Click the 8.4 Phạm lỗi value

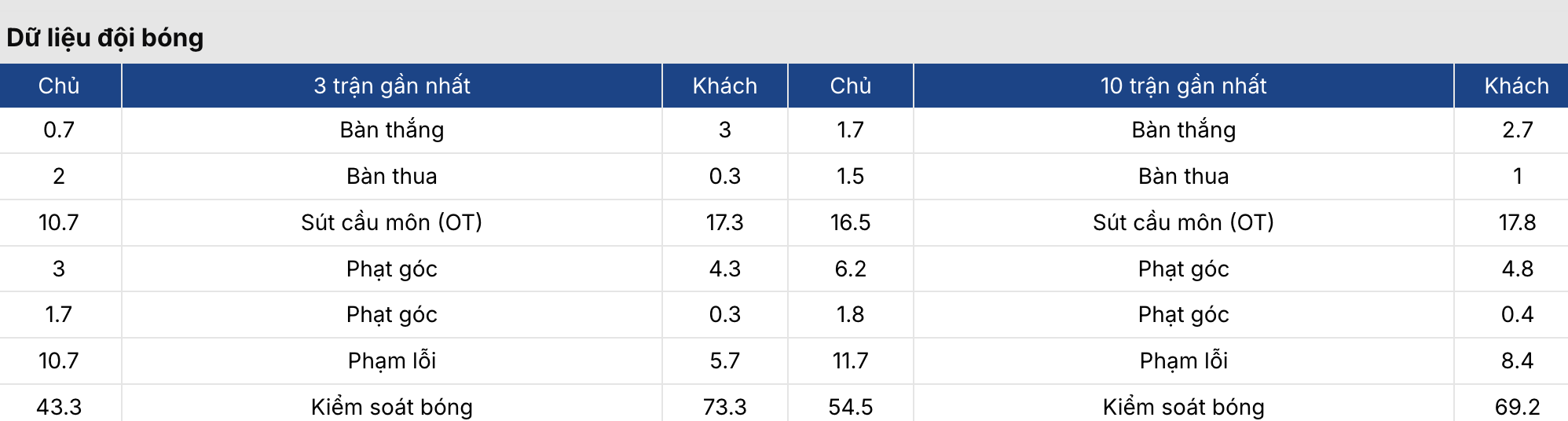(x=1517, y=361)
